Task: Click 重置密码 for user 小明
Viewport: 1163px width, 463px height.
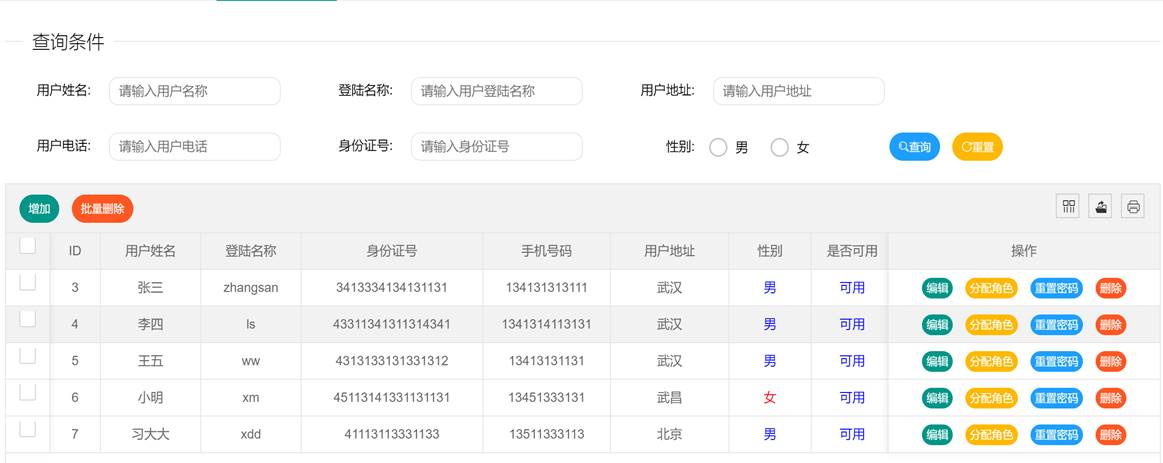Action: 1056,398
